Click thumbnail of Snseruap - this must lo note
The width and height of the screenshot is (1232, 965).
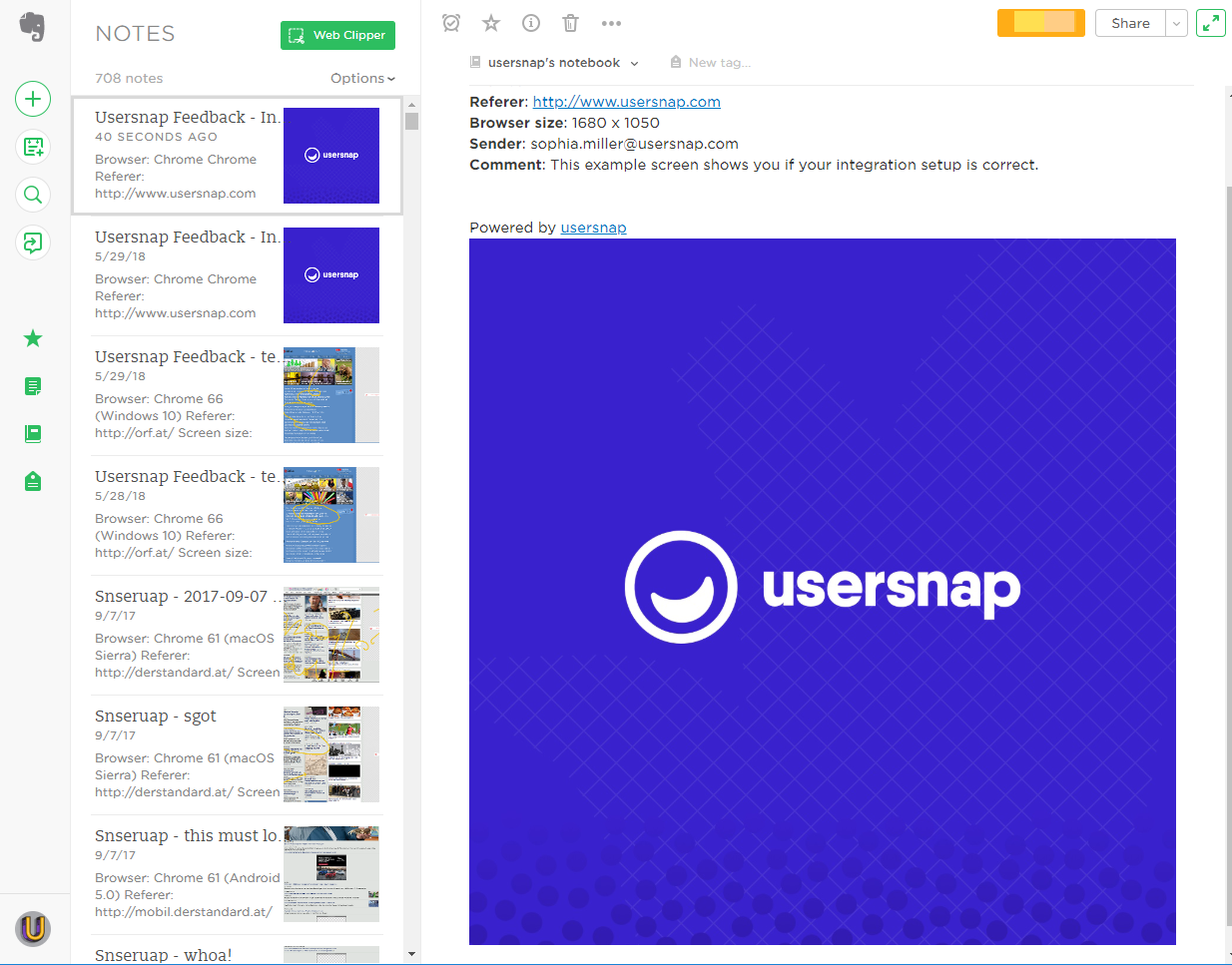(331, 874)
